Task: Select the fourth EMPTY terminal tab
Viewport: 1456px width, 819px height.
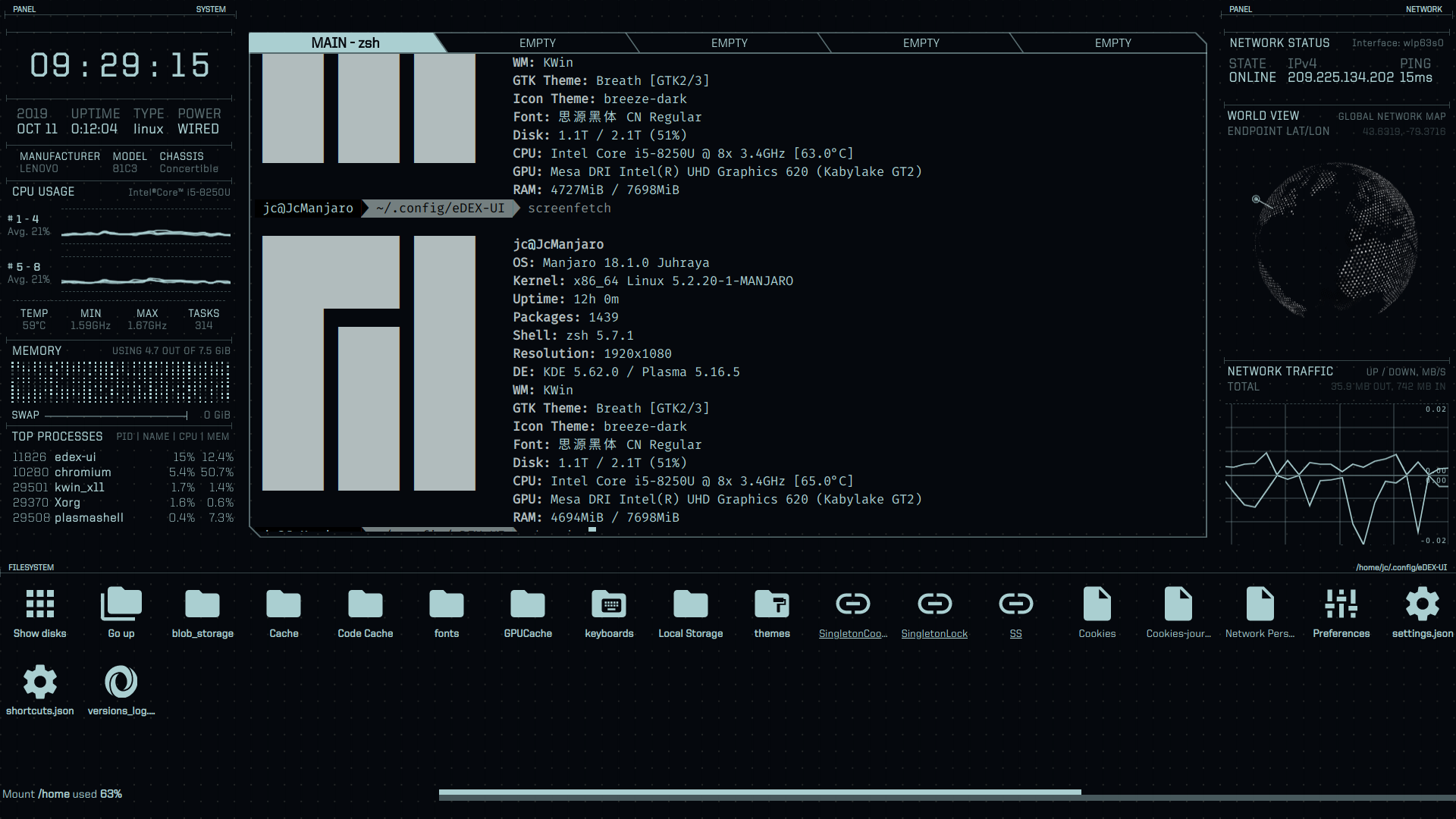Action: 1113,43
